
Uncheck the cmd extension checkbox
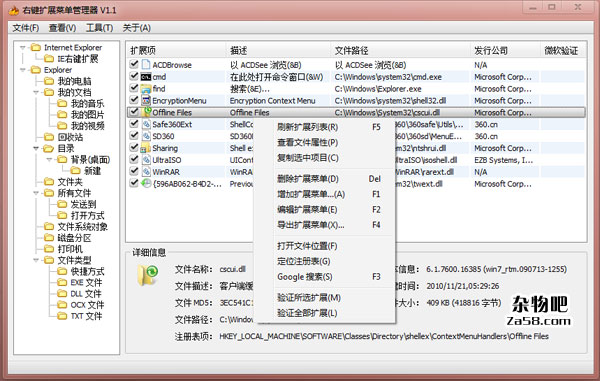134,76
